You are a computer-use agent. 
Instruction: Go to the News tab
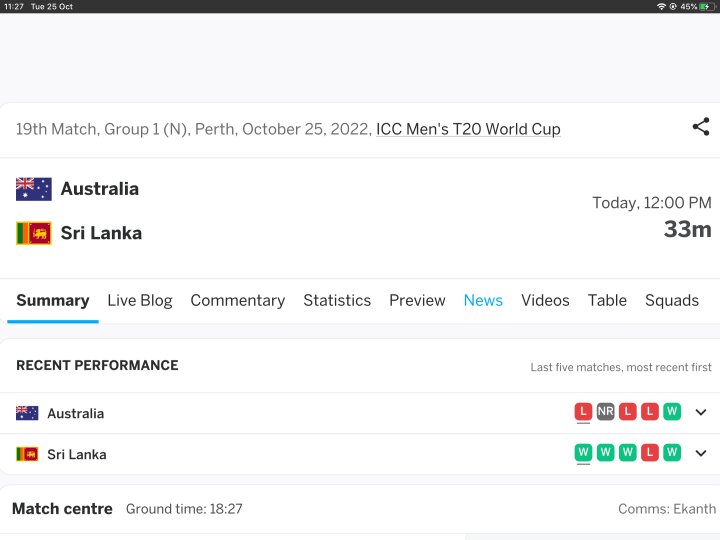[x=483, y=300]
